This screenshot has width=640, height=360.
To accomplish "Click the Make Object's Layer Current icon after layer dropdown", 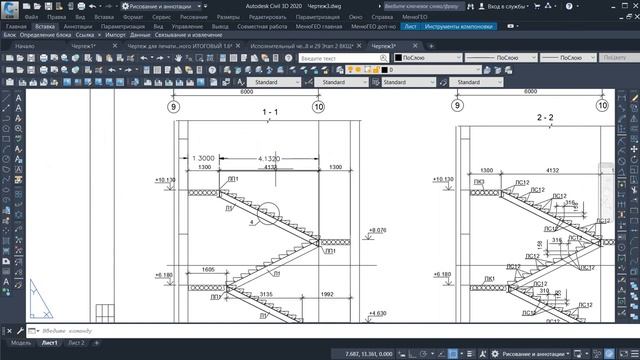I will click(x=487, y=70).
